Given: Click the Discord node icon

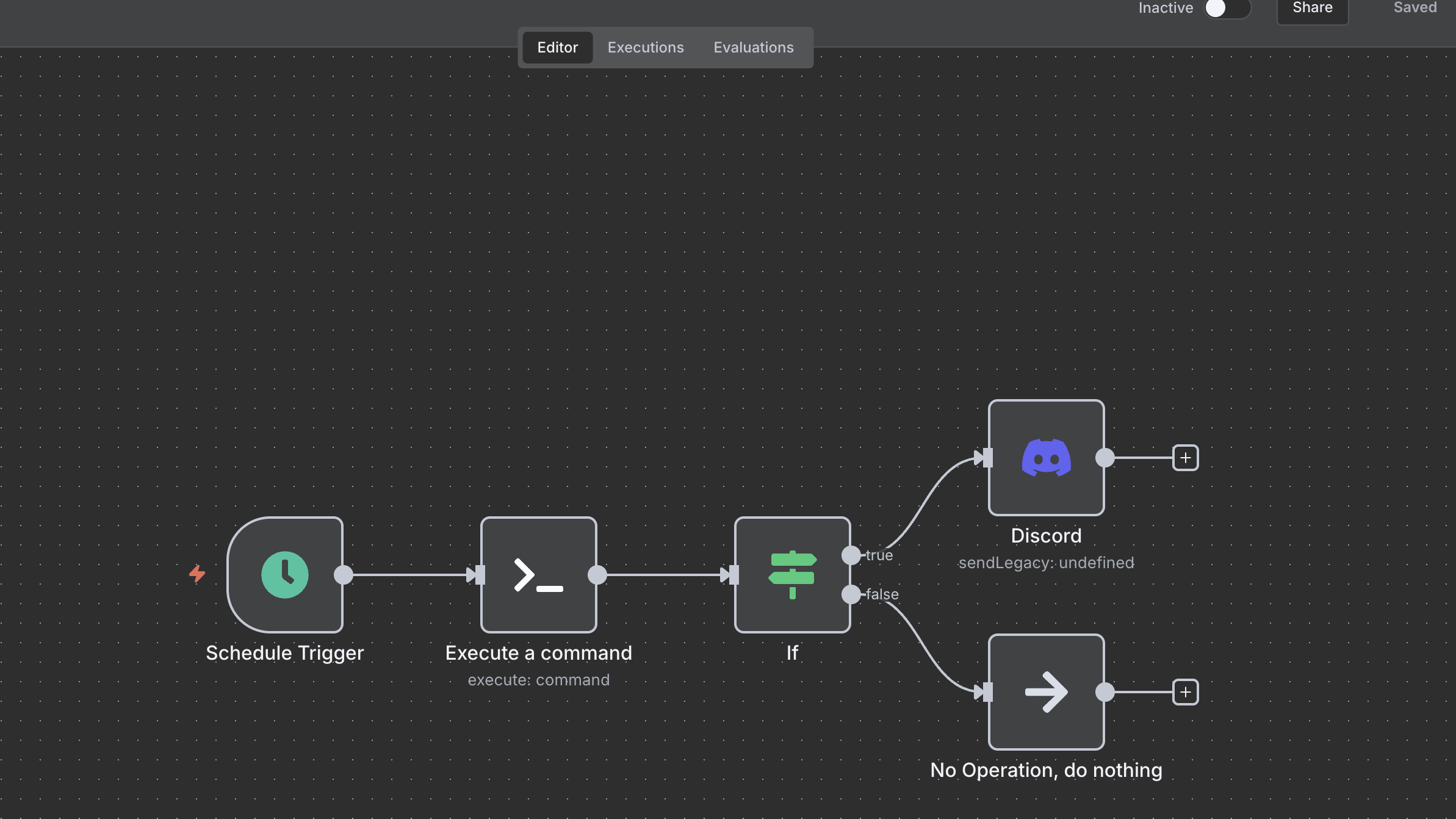Looking at the screenshot, I should coord(1046,457).
